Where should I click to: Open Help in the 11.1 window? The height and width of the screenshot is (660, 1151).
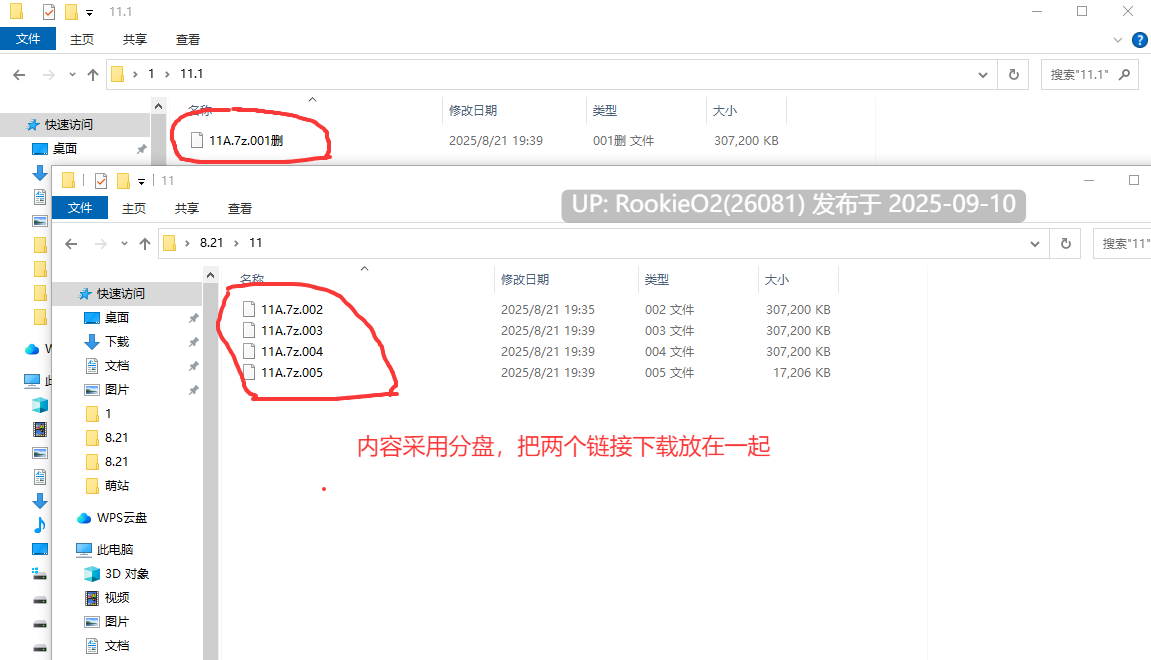(x=1140, y=40)
